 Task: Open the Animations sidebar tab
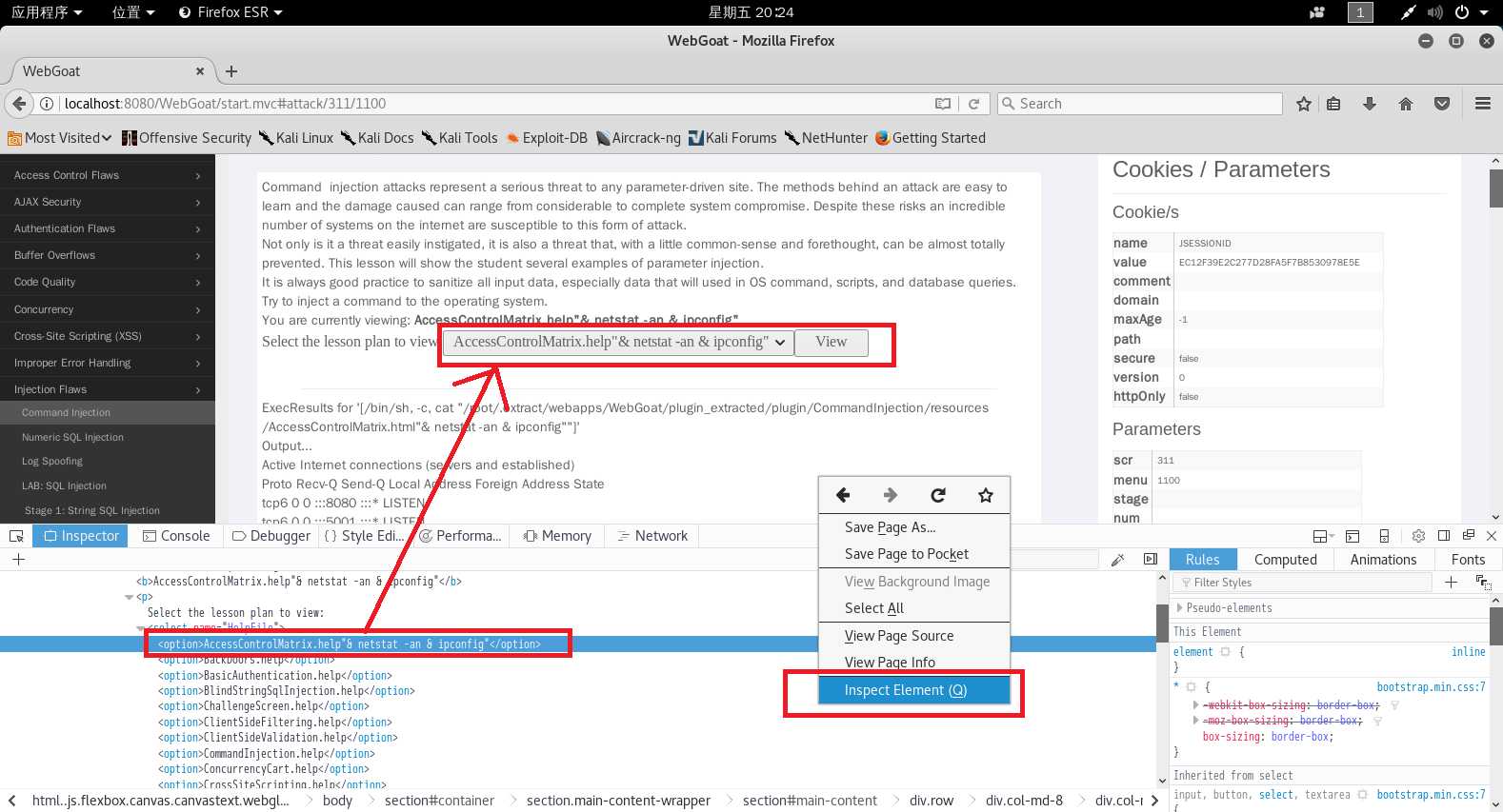tap(1383, 560)
